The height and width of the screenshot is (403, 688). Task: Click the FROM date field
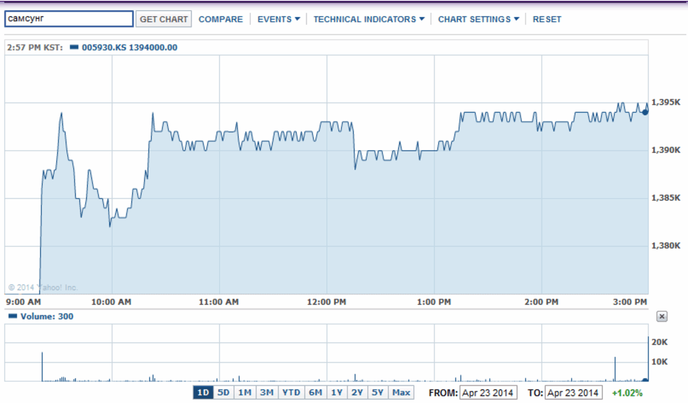(488, 392)
